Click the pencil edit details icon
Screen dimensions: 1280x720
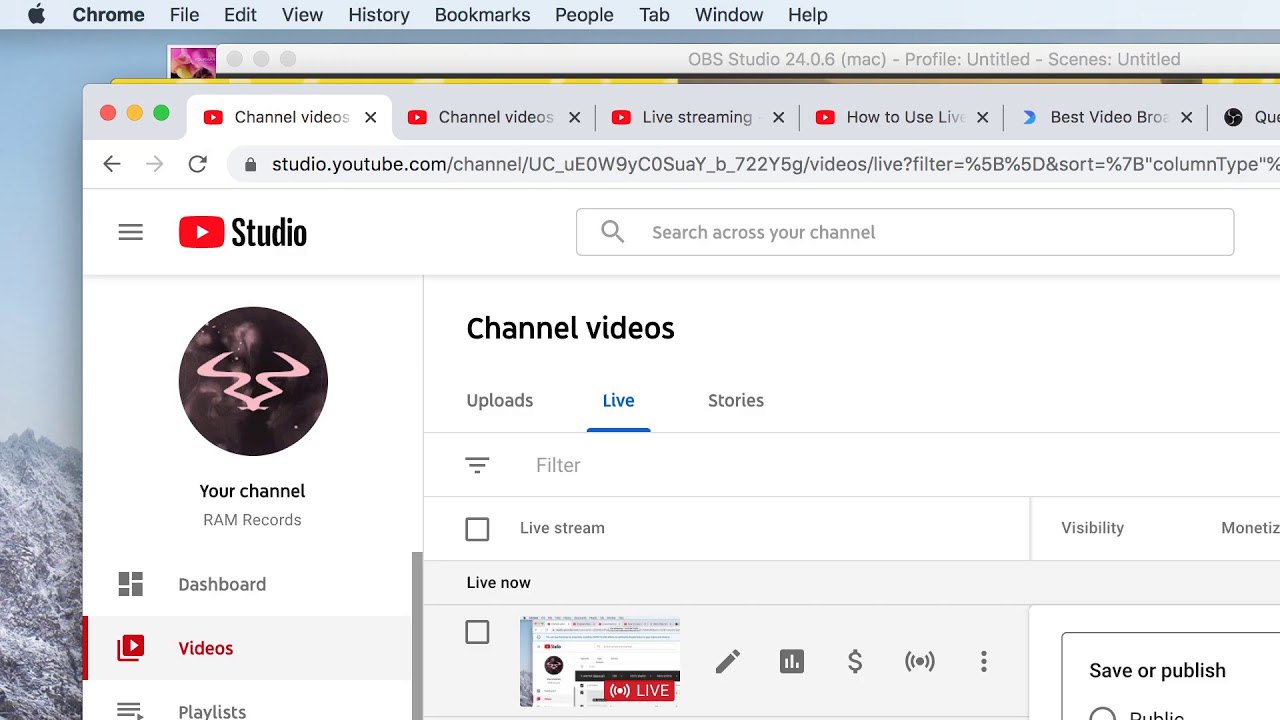(x=728, y=661)
